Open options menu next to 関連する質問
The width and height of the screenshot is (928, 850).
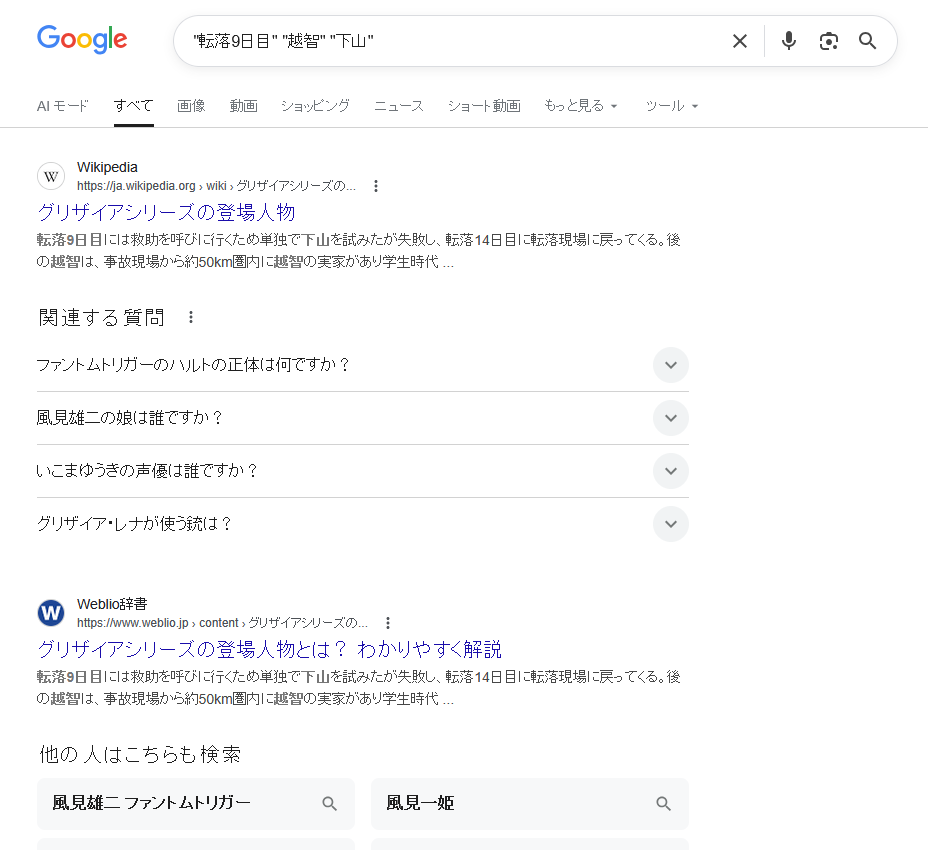pos(191,317)
